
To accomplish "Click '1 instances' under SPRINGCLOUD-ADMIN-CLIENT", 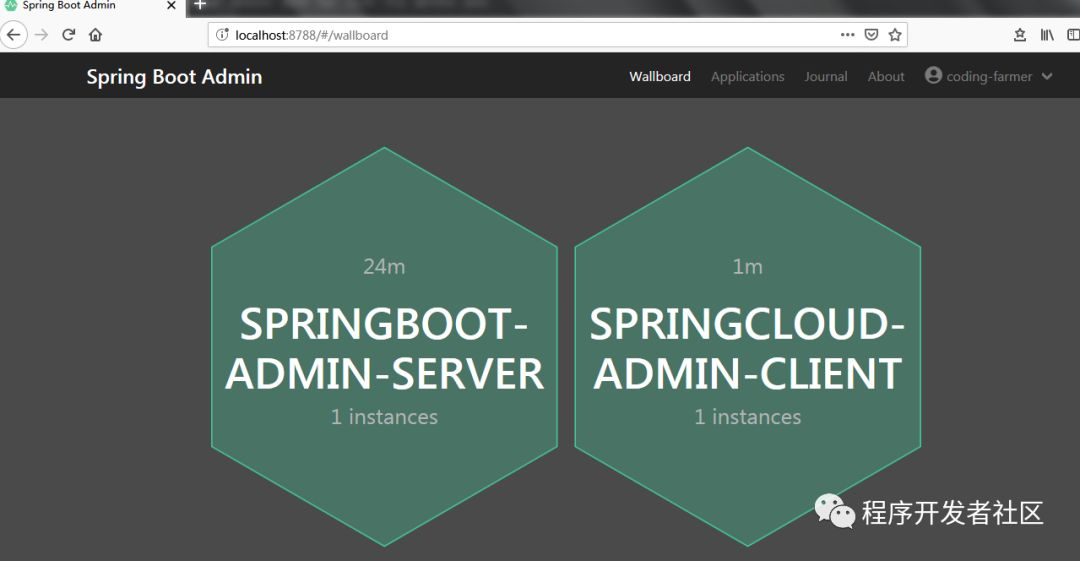I will point(747,417).
